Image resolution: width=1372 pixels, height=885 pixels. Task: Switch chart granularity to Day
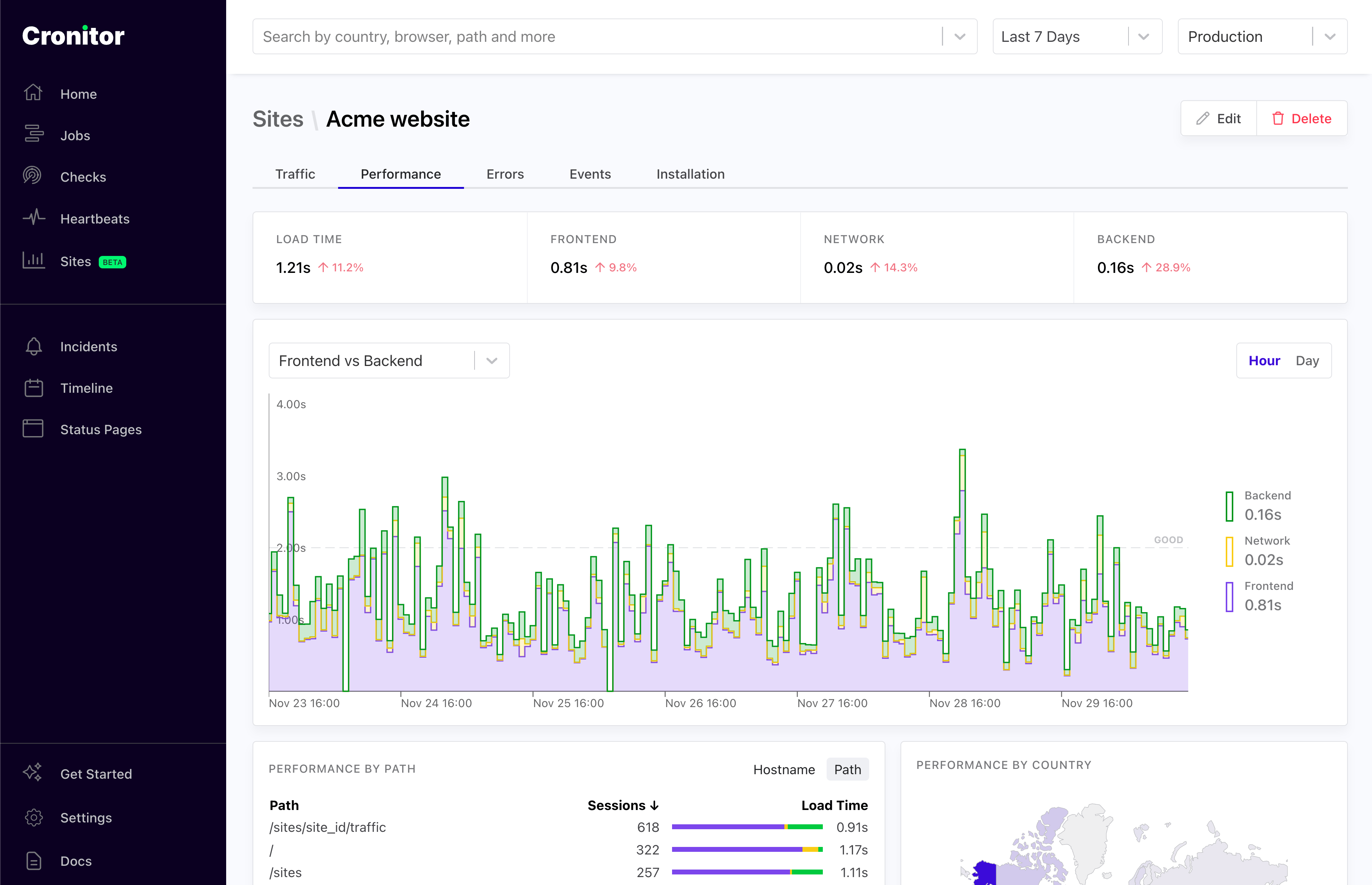tap(1307, 360)
